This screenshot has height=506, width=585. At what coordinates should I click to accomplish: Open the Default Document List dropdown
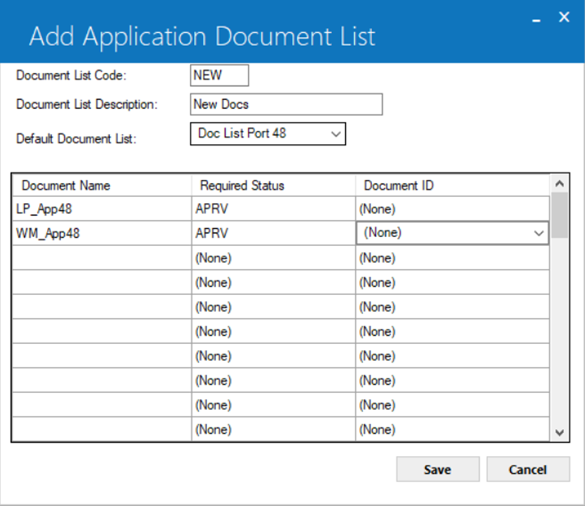pos(268,134)
